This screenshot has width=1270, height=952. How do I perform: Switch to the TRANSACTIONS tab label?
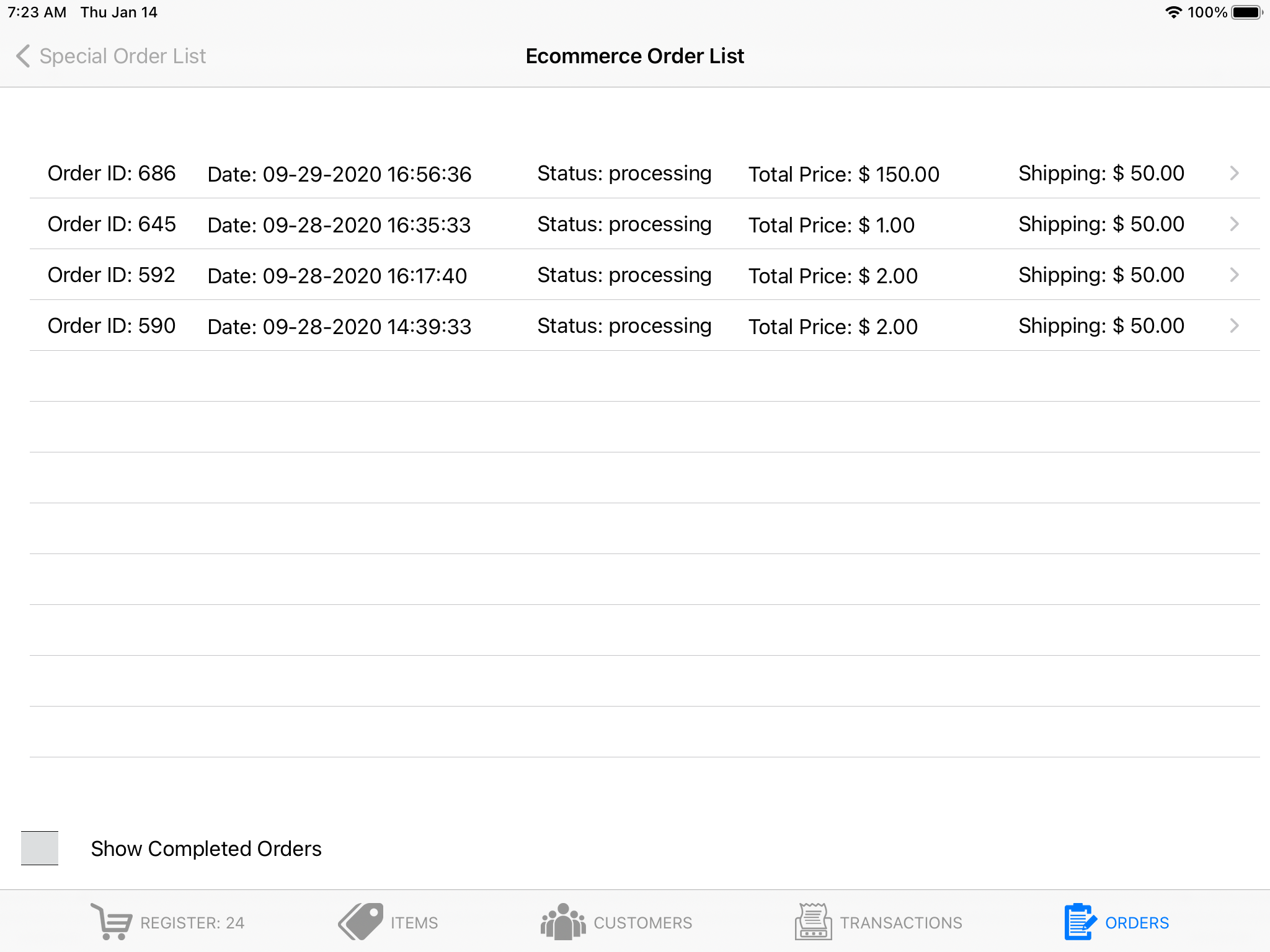(900, 923)
